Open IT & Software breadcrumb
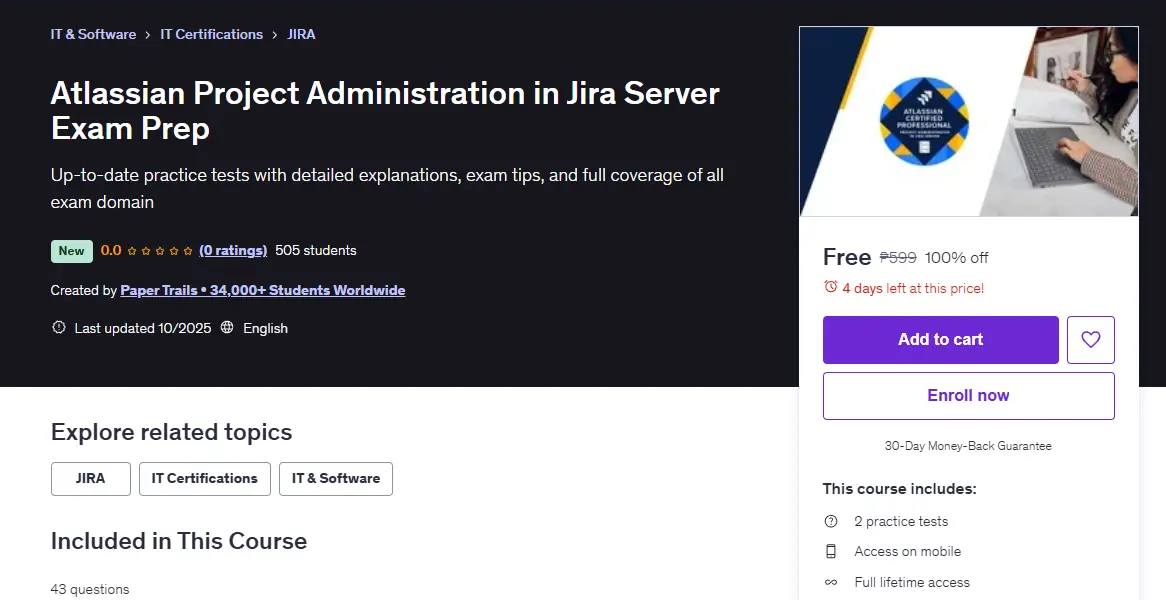 (93, 34)
